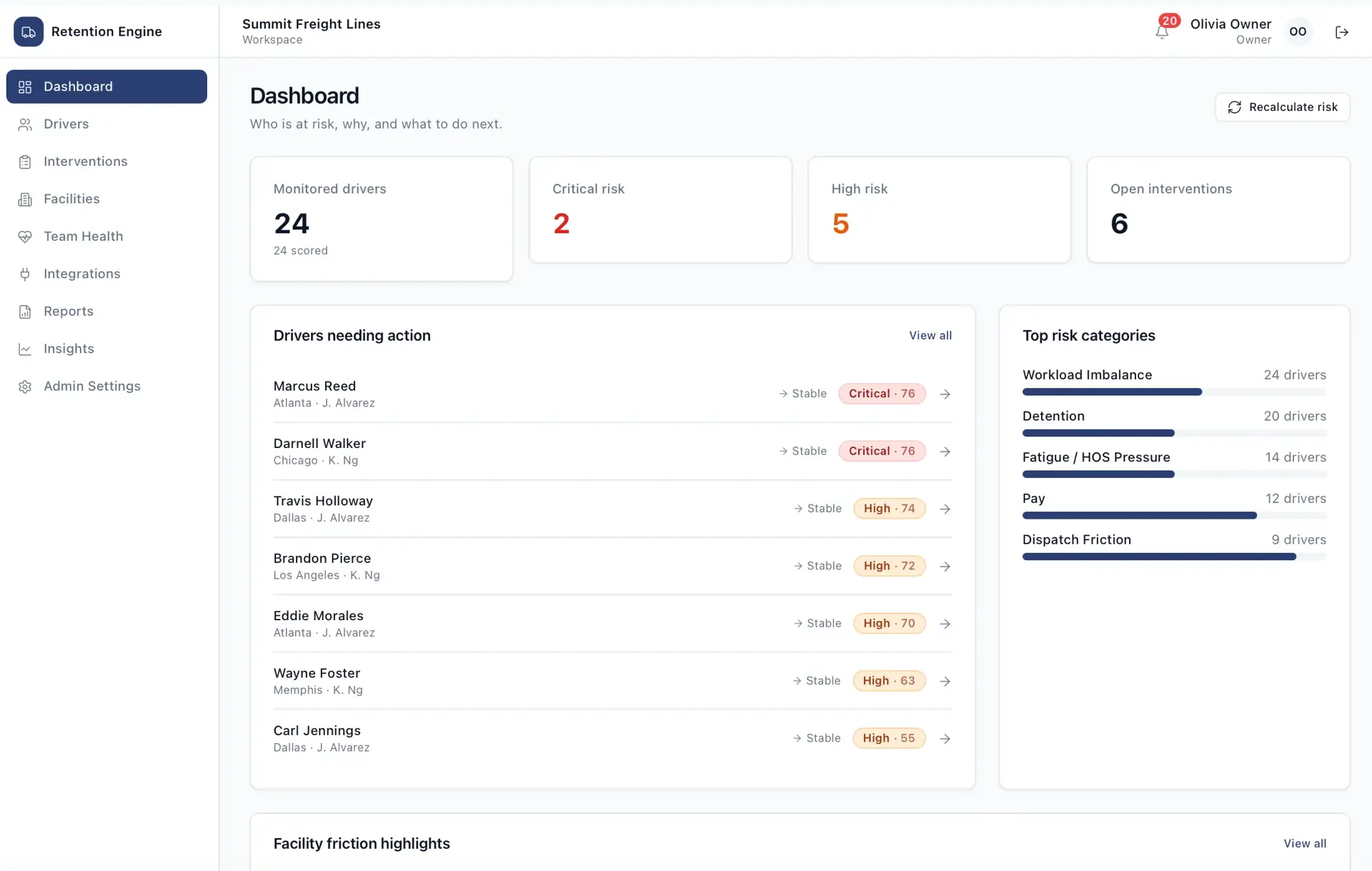Click the Critical · 76 badge for Marcus Reed

(882, 394)
